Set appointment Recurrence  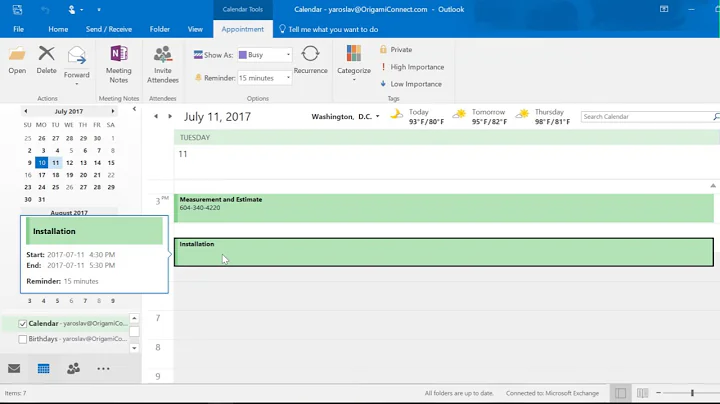tap(310, 60)
